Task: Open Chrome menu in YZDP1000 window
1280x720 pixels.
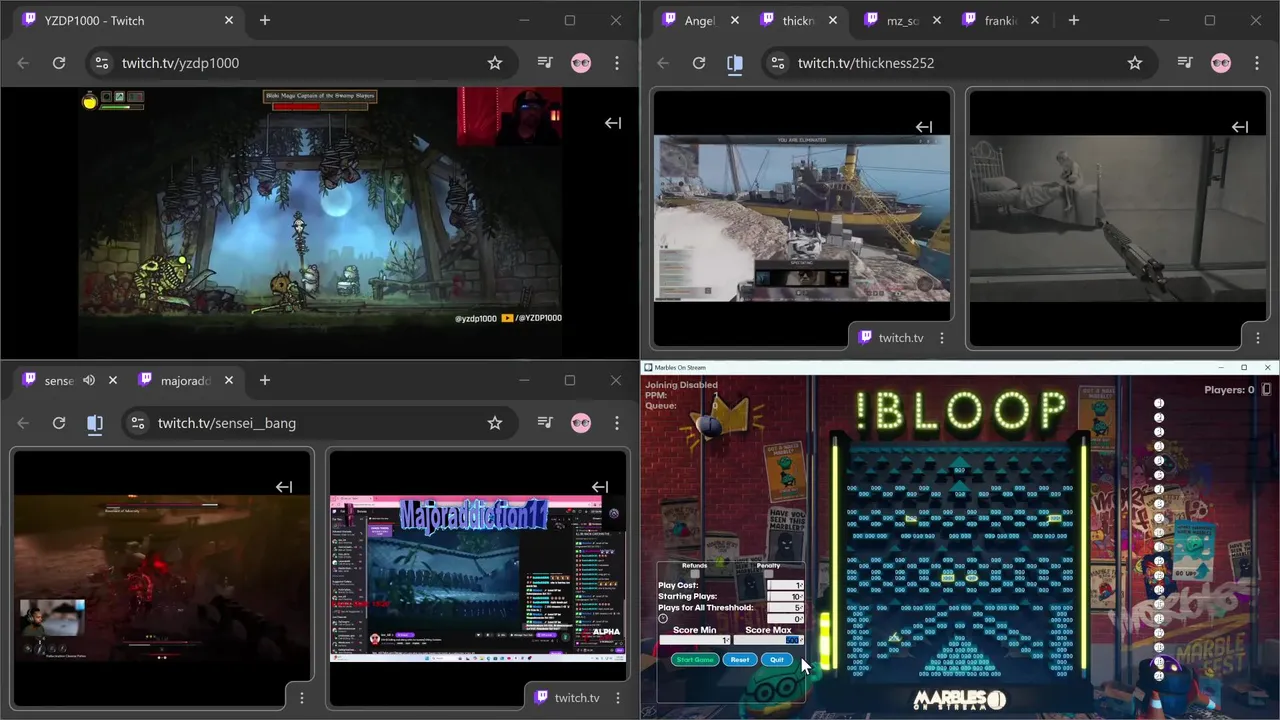Action: tap(617, 63)
